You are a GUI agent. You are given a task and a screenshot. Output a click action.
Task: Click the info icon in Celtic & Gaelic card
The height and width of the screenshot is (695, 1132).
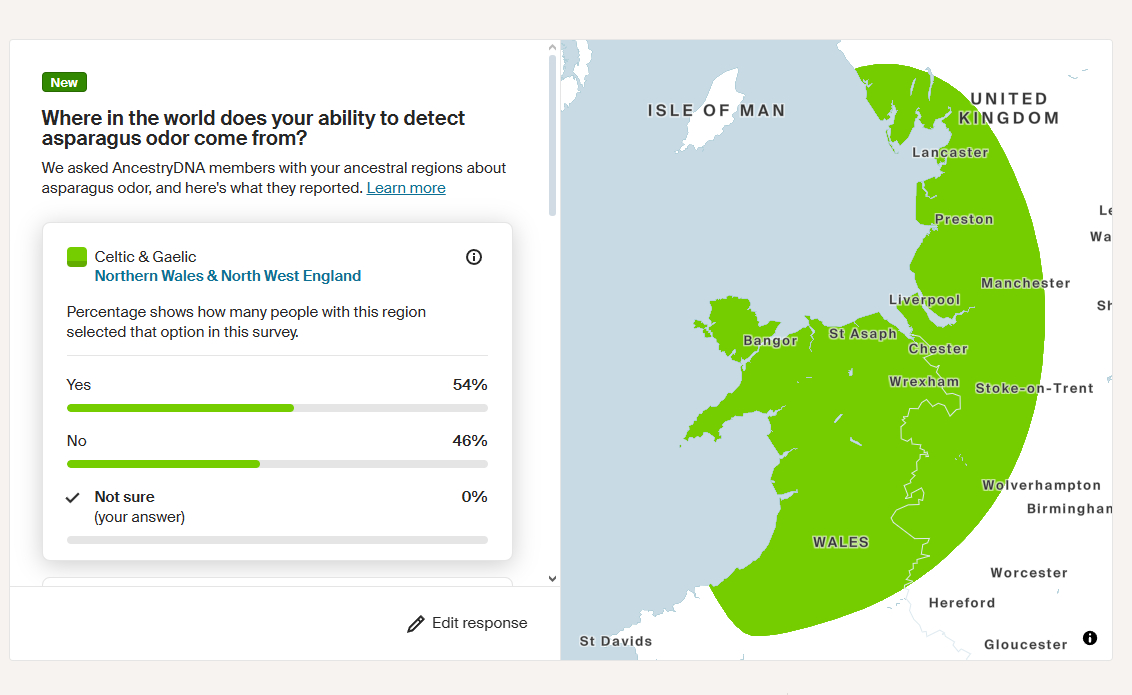point(474,257)
